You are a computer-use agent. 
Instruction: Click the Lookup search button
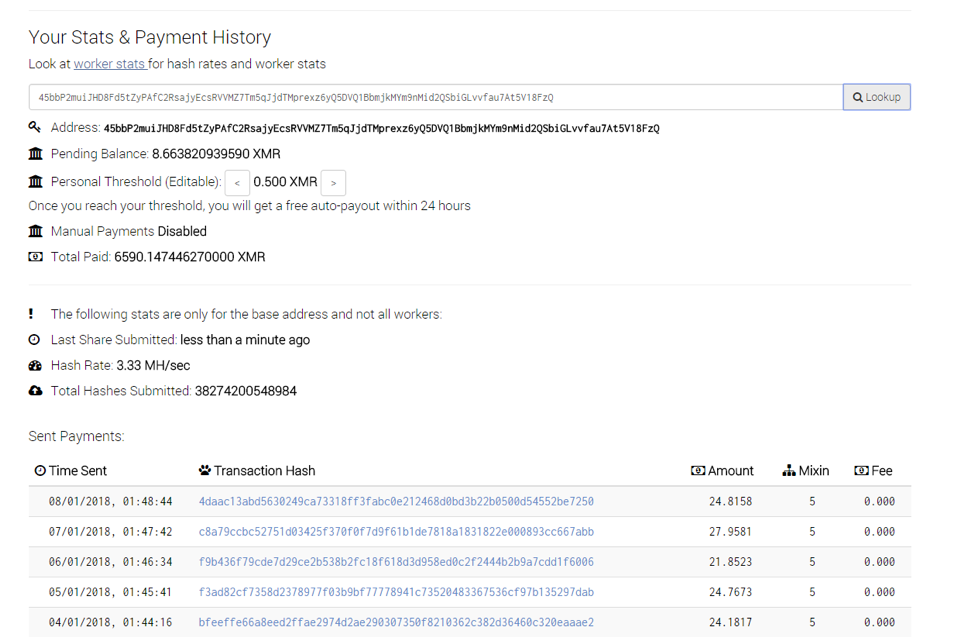coord(876,97)
